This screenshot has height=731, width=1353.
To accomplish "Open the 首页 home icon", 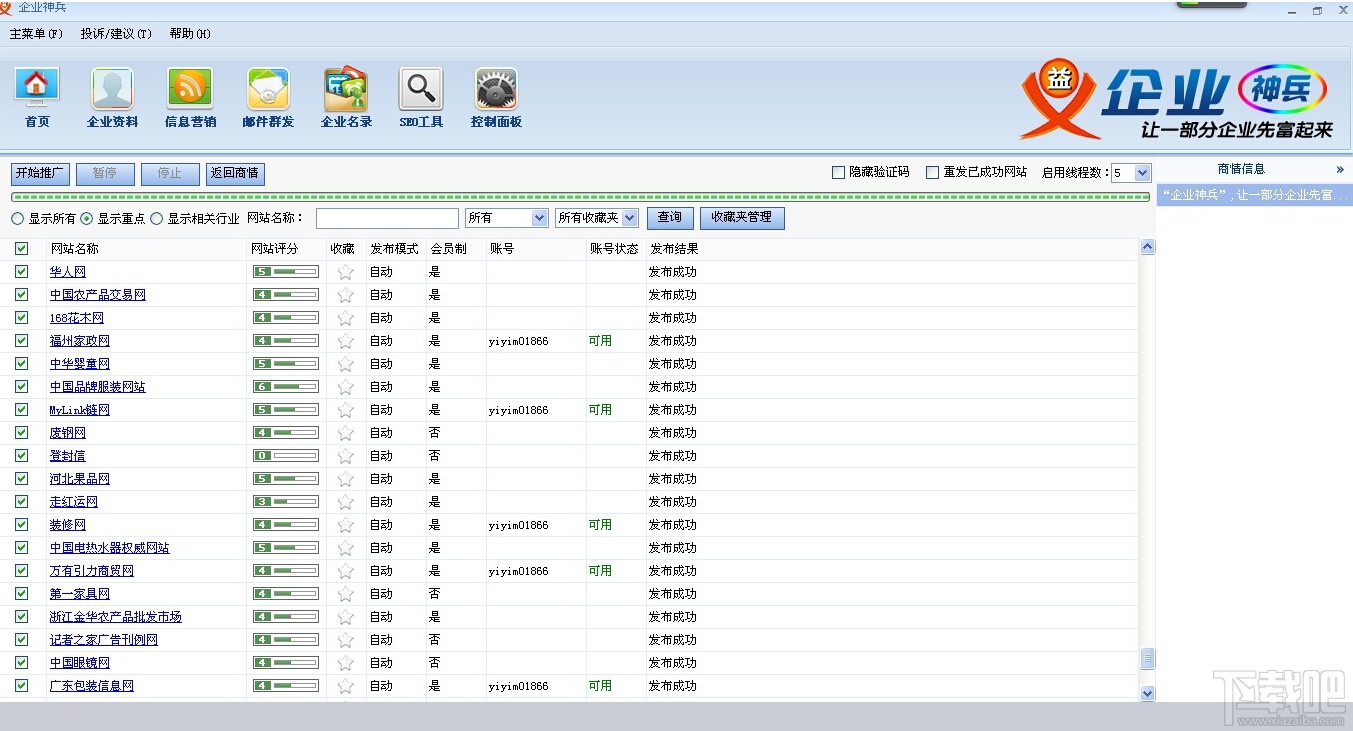I will point(37,98).
